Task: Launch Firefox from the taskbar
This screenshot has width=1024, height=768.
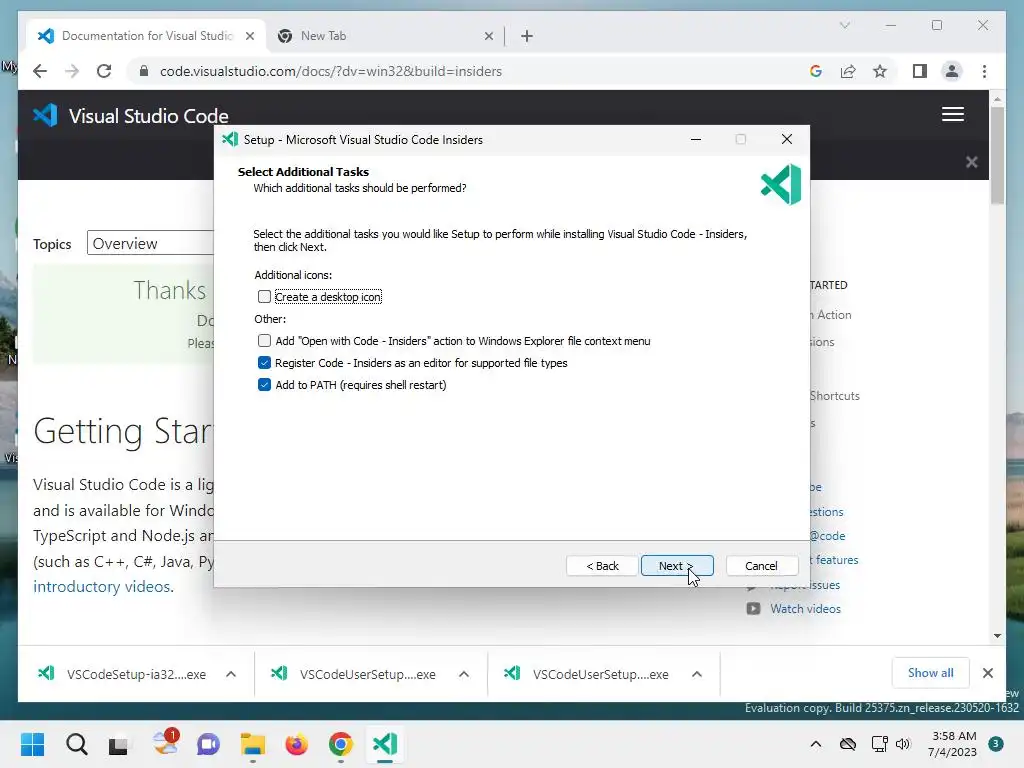Action: point(296,744)
